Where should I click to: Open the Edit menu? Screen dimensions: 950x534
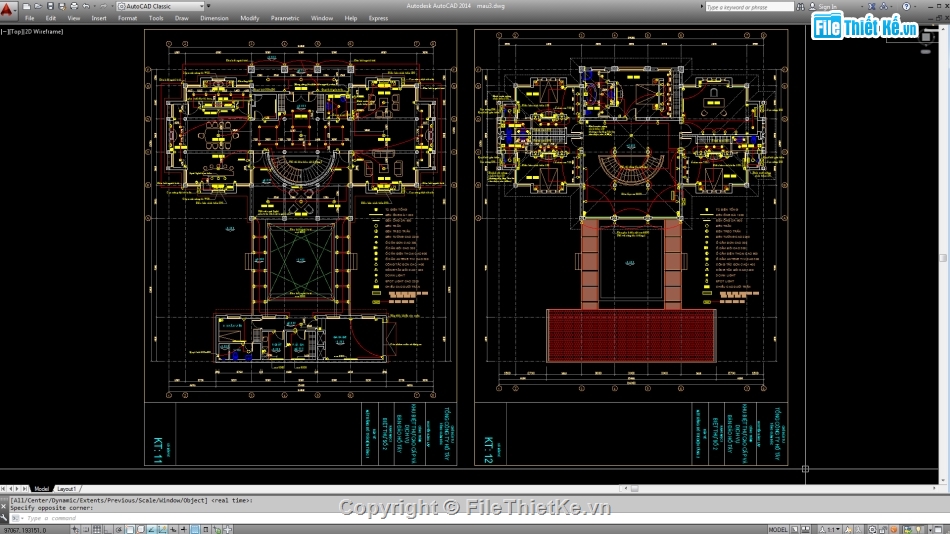tap(51, 18)
